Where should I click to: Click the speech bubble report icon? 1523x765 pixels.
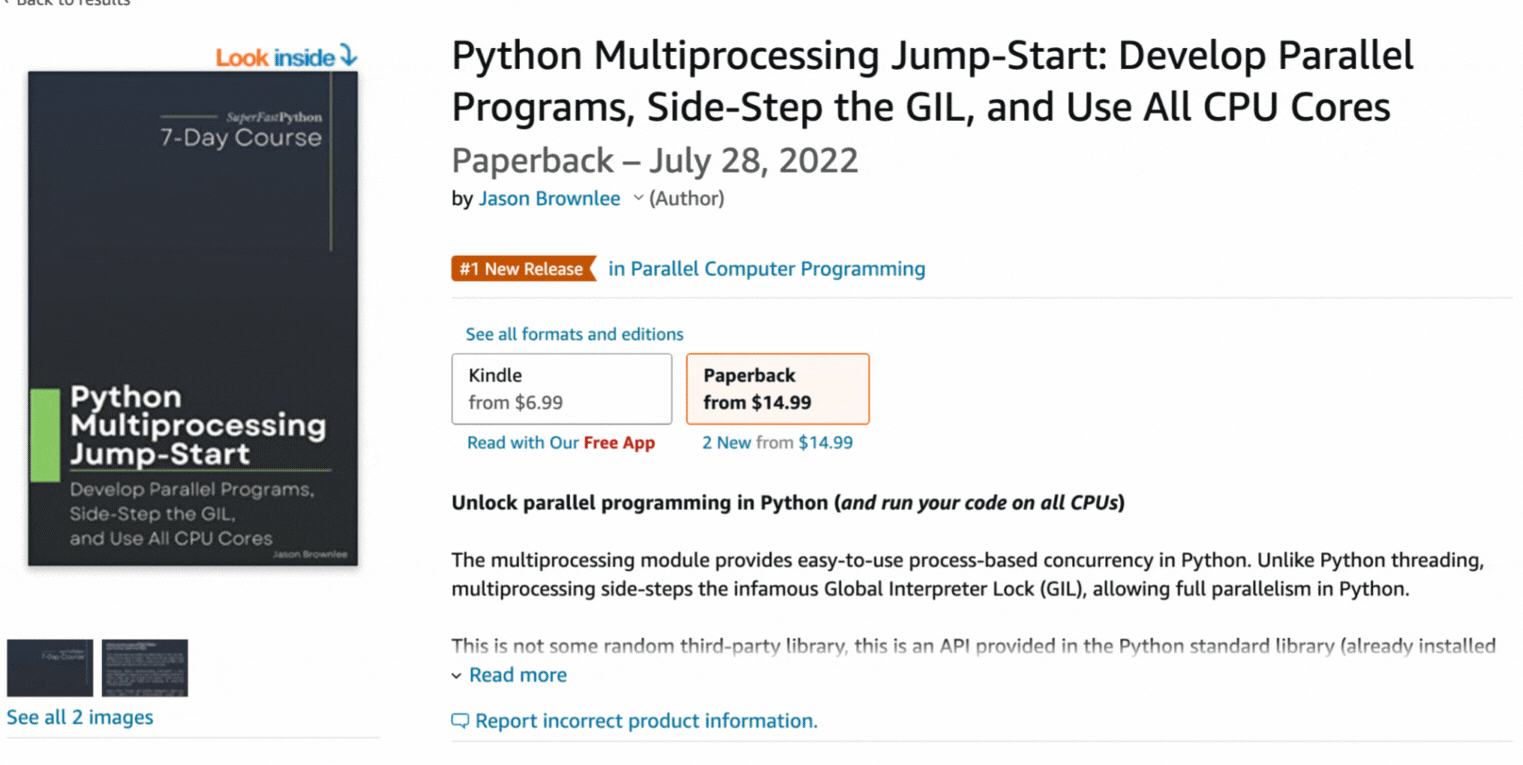pyautogui.click(x=460, y=721)
